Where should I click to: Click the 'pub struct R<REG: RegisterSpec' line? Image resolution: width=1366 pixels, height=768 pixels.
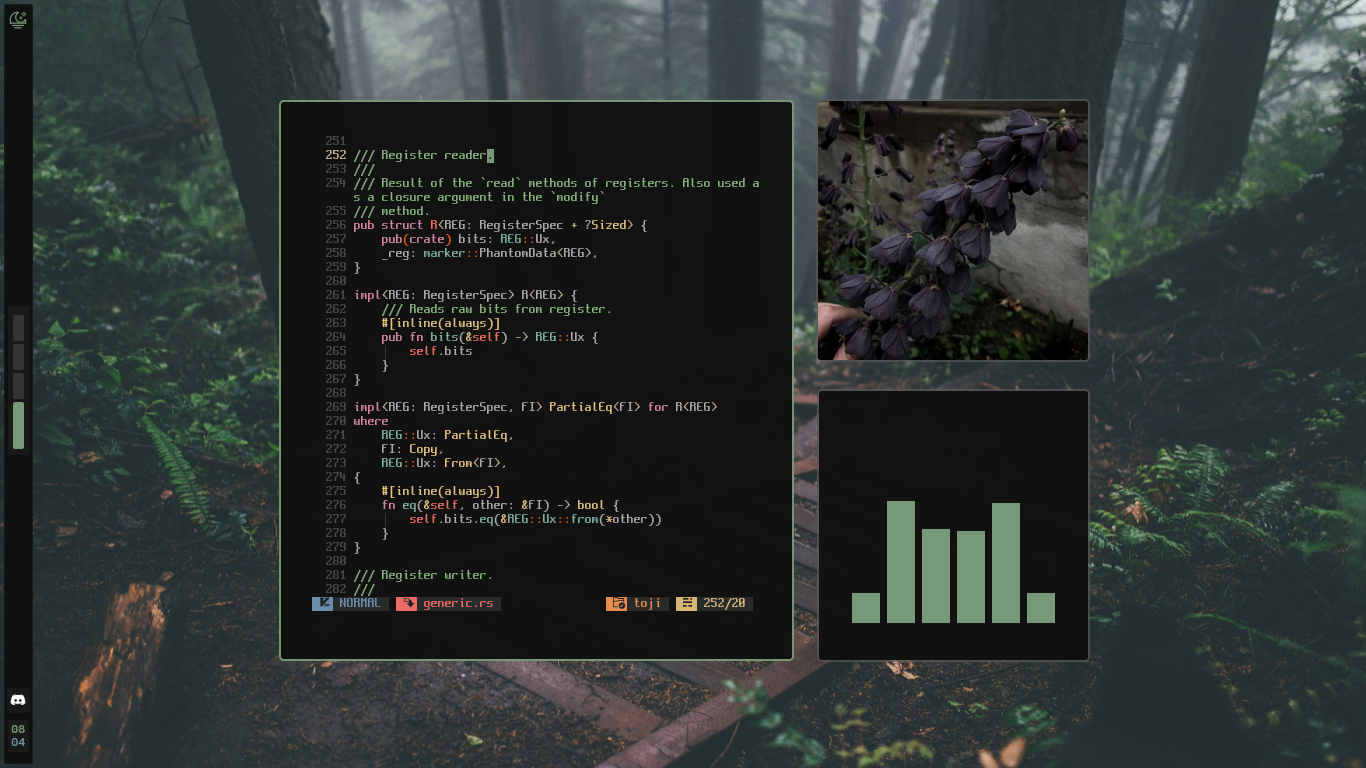click(500, 225)
